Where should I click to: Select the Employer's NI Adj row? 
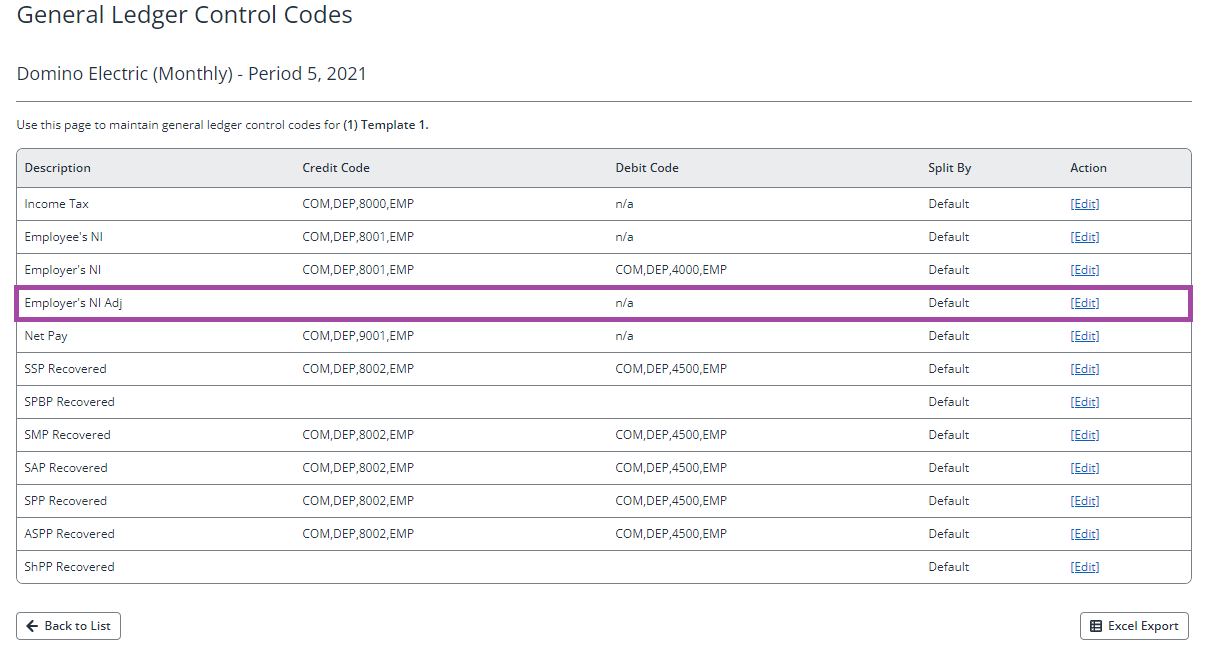tap(500, 302)
